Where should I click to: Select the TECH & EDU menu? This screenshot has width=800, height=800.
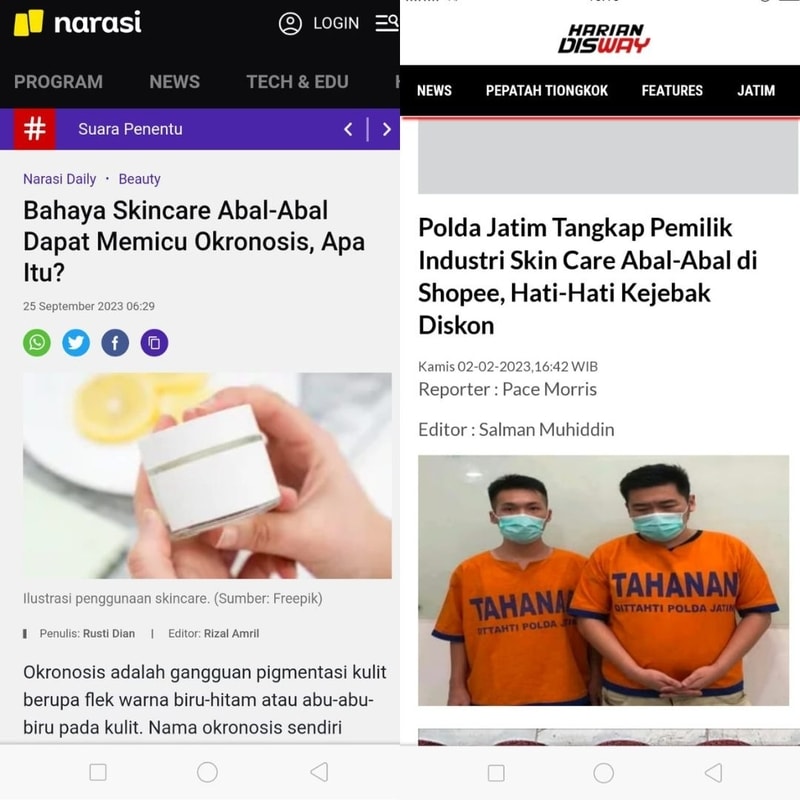coord(297,82)
